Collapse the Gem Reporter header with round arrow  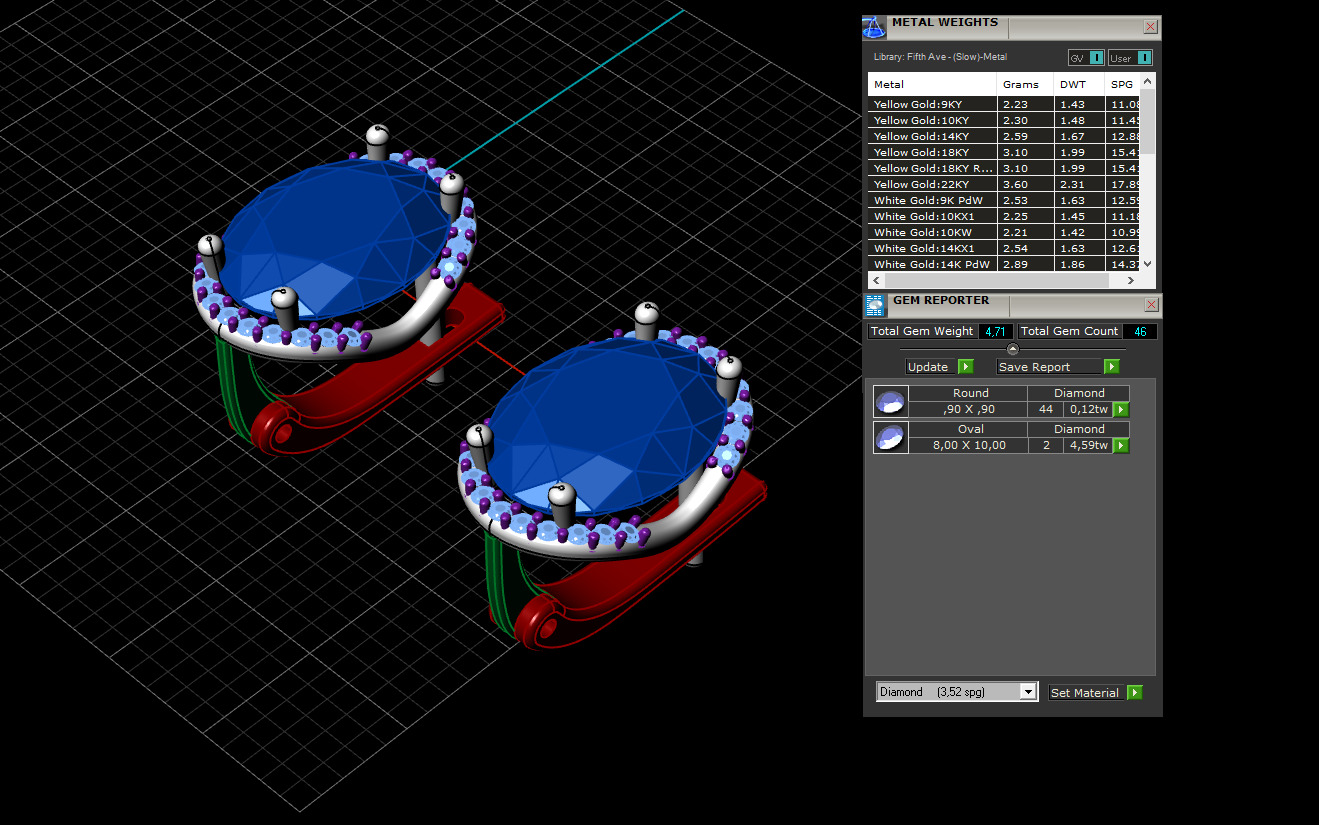coord(1013,349)
